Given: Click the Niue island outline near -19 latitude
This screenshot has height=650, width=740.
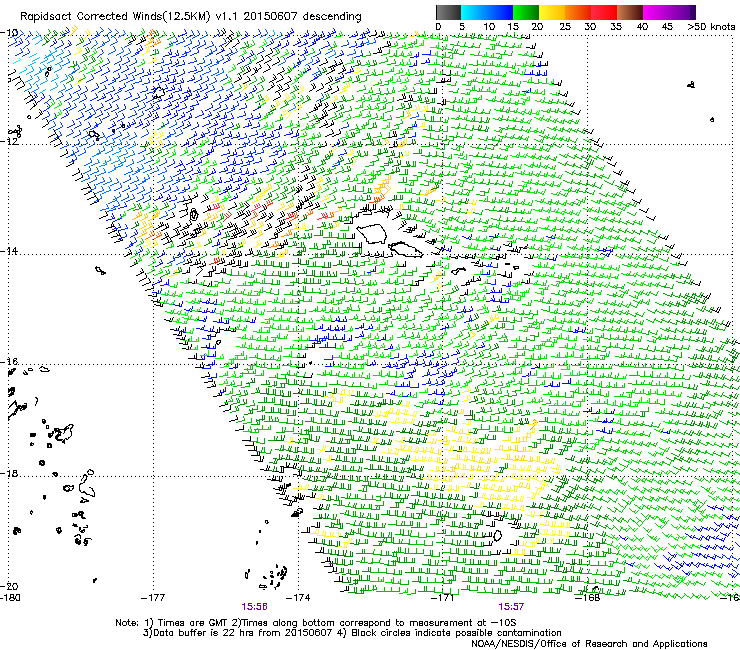Looking at the screenshot, I should click(497, 535).
